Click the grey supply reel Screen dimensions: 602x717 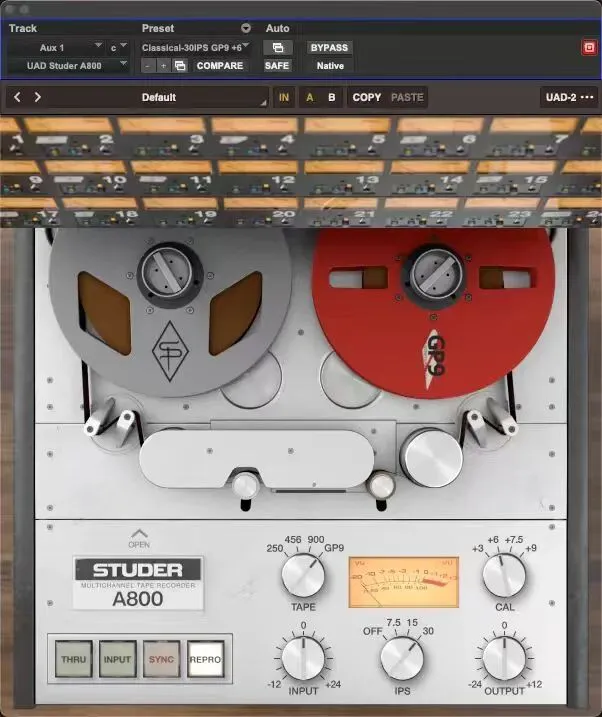coord(170,311)
